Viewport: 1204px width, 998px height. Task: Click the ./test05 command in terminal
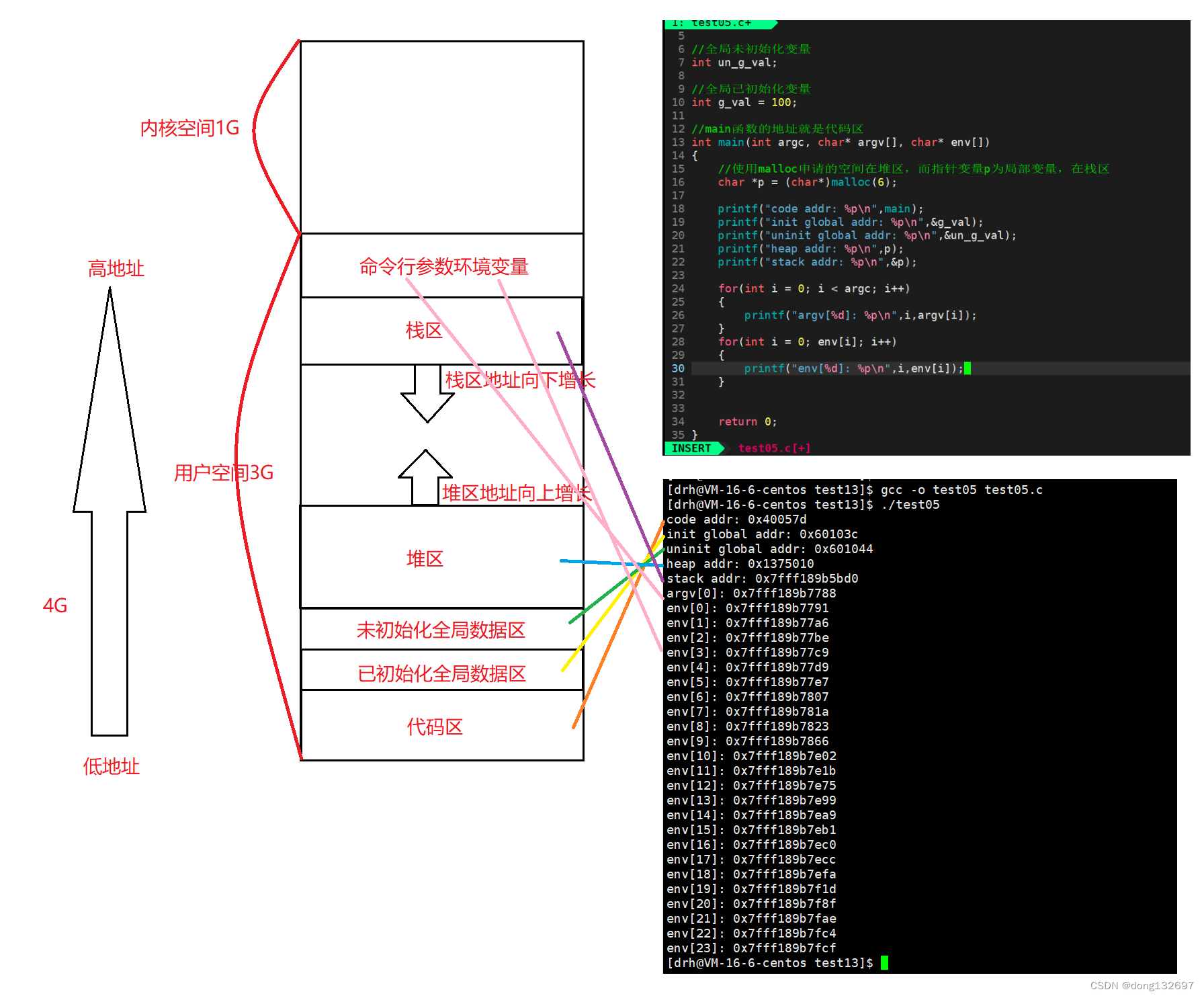(910, 505)
